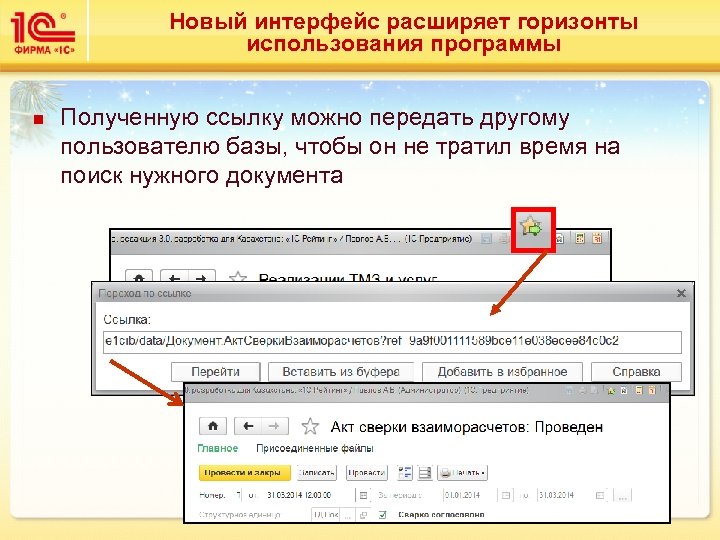Open the calendar picker for period start 01.01.2014
This screenshot has height=540, width=720.
pyautogui.click(x=505, y=495)
